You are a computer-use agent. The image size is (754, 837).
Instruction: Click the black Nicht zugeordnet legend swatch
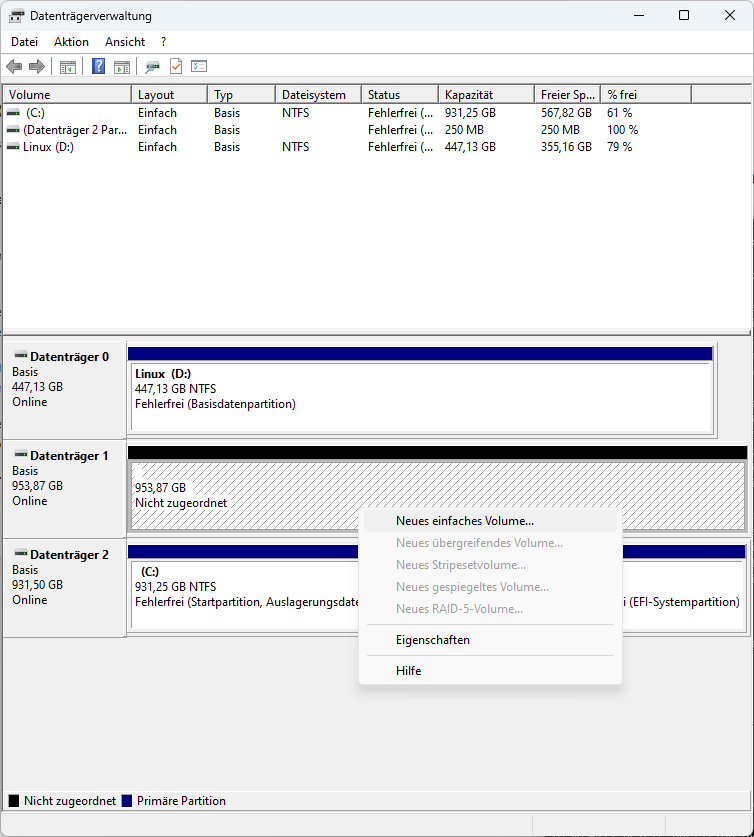click(14, 801)
